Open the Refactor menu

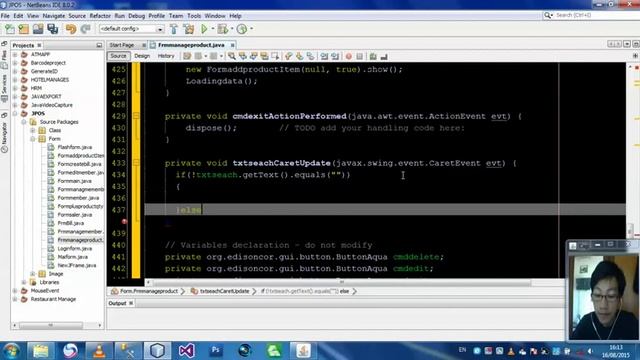[100, 16]
